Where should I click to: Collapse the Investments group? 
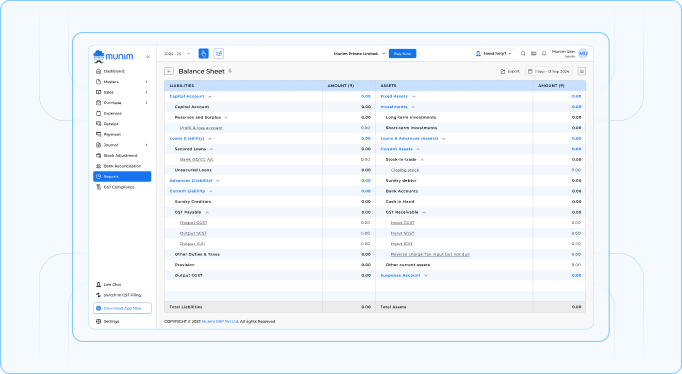413,107
